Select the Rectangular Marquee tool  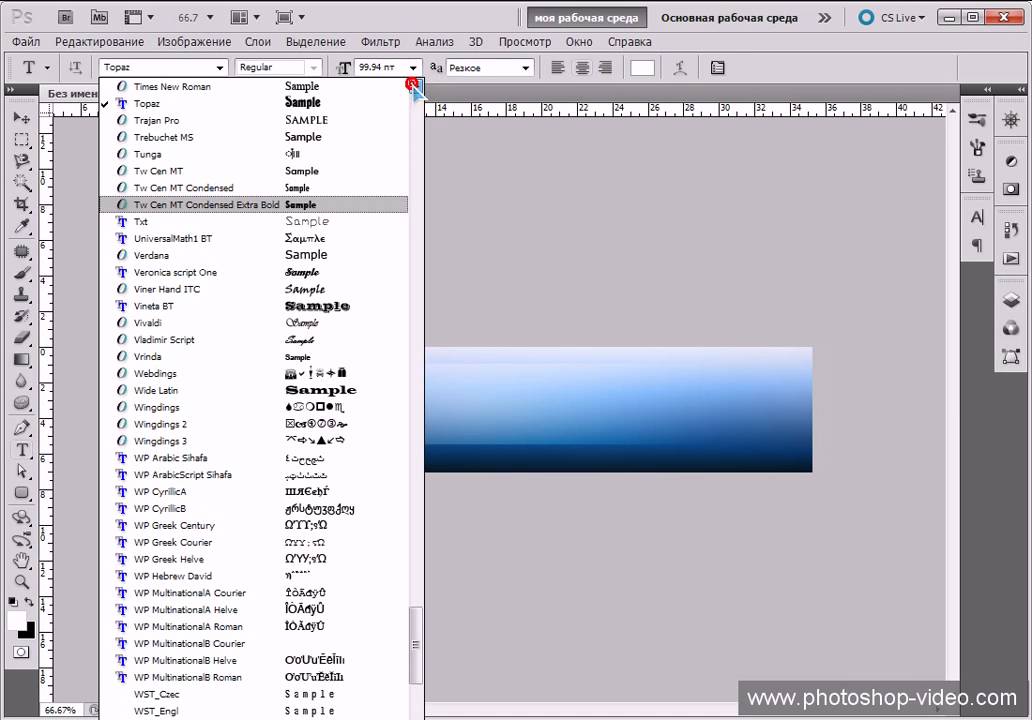22,140
